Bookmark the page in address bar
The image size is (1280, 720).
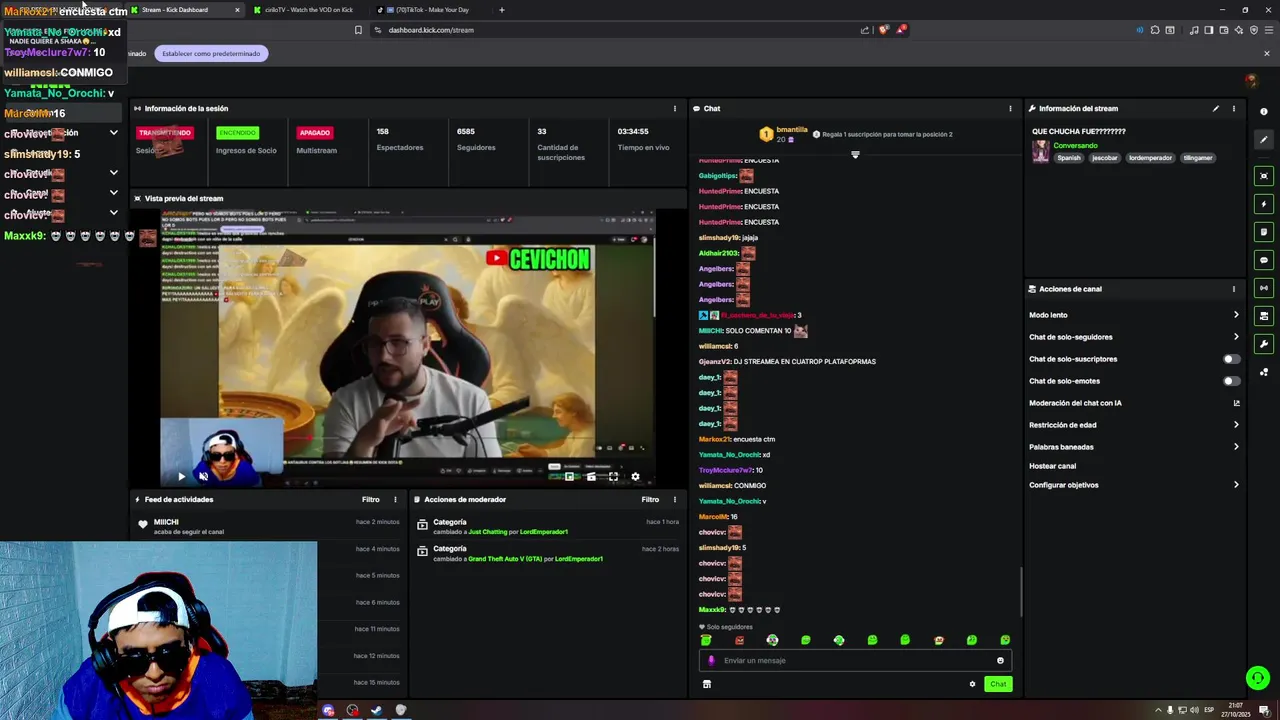coord(358,30)
